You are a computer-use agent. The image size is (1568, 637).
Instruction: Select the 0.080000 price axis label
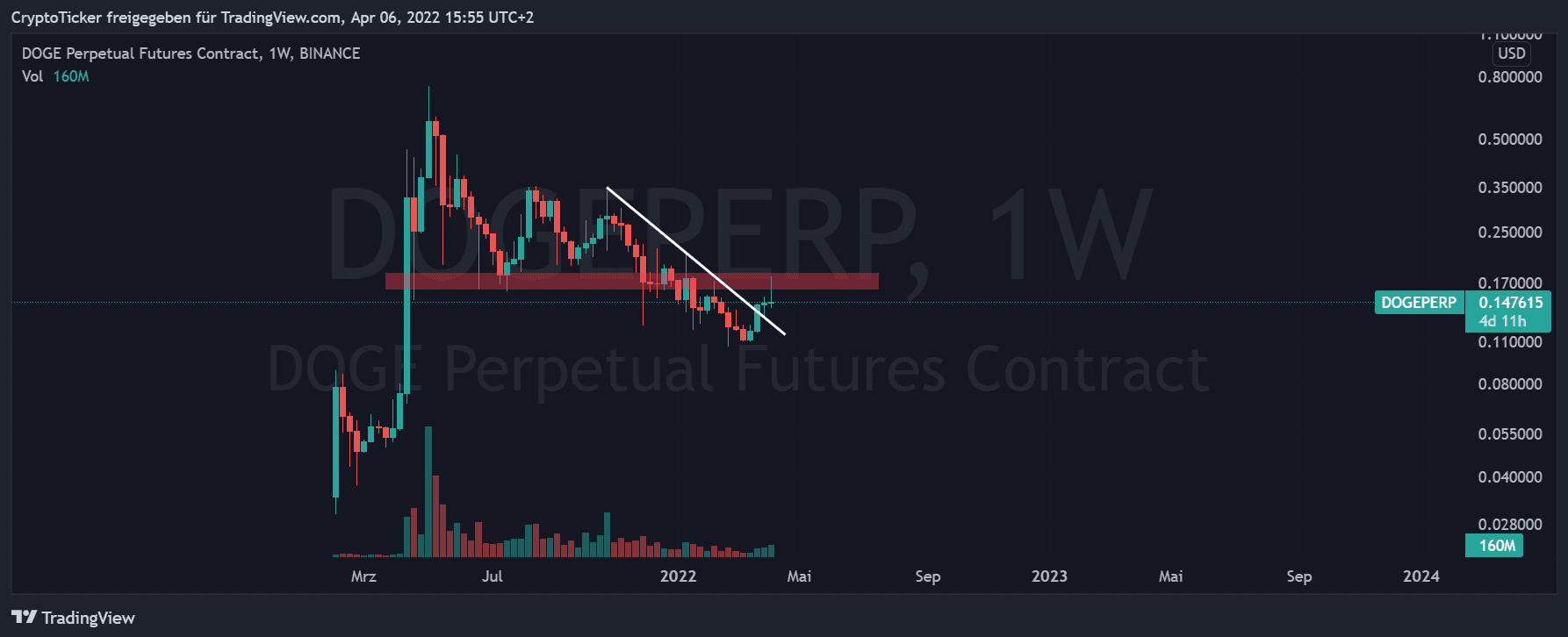pos(1510,384)
